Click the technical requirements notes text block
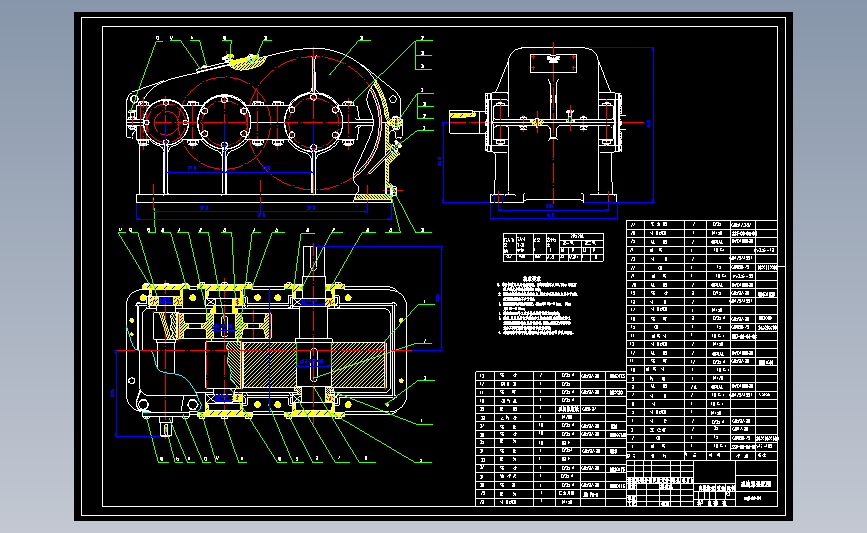Viewport: 867px width, 533px height. 537,306
